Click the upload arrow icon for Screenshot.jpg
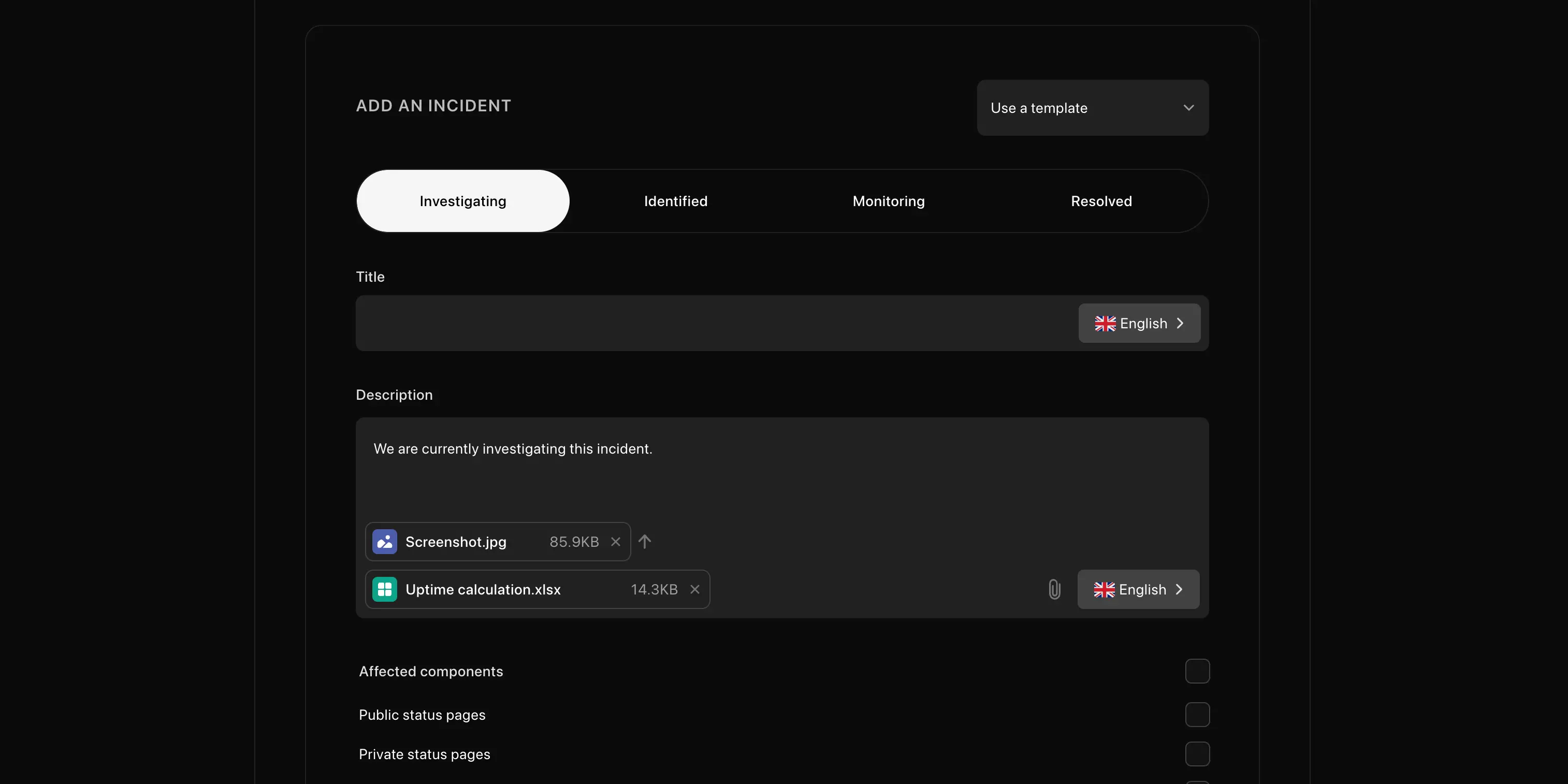Screen dimensions: 1568x784 point(645,541)
